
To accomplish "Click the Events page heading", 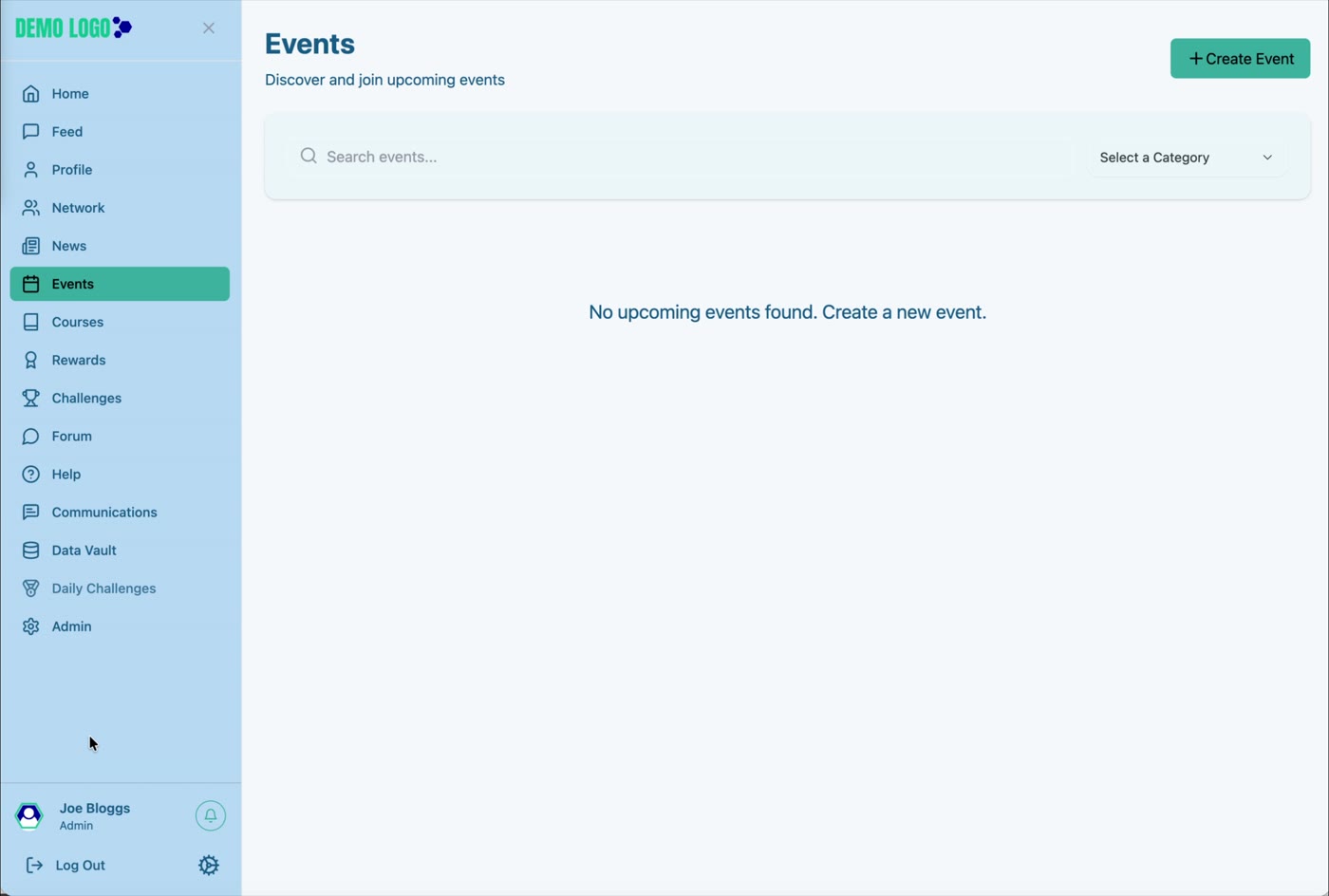I will coord(310,44).
